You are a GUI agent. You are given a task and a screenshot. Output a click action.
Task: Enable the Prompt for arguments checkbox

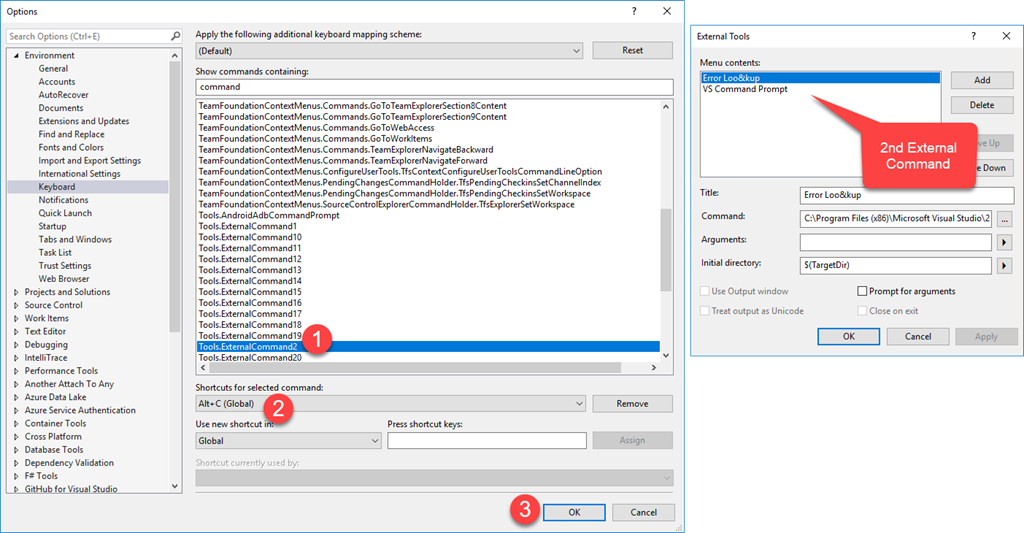tap(862, 291)
